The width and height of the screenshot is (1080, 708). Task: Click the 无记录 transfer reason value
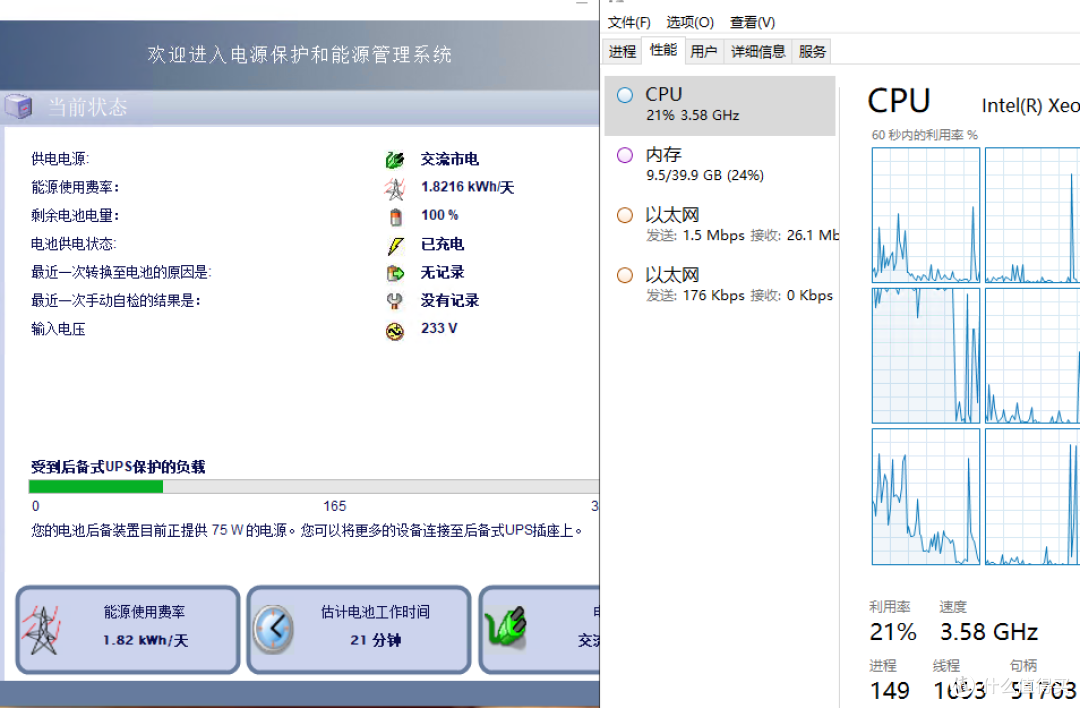point(442,272)
